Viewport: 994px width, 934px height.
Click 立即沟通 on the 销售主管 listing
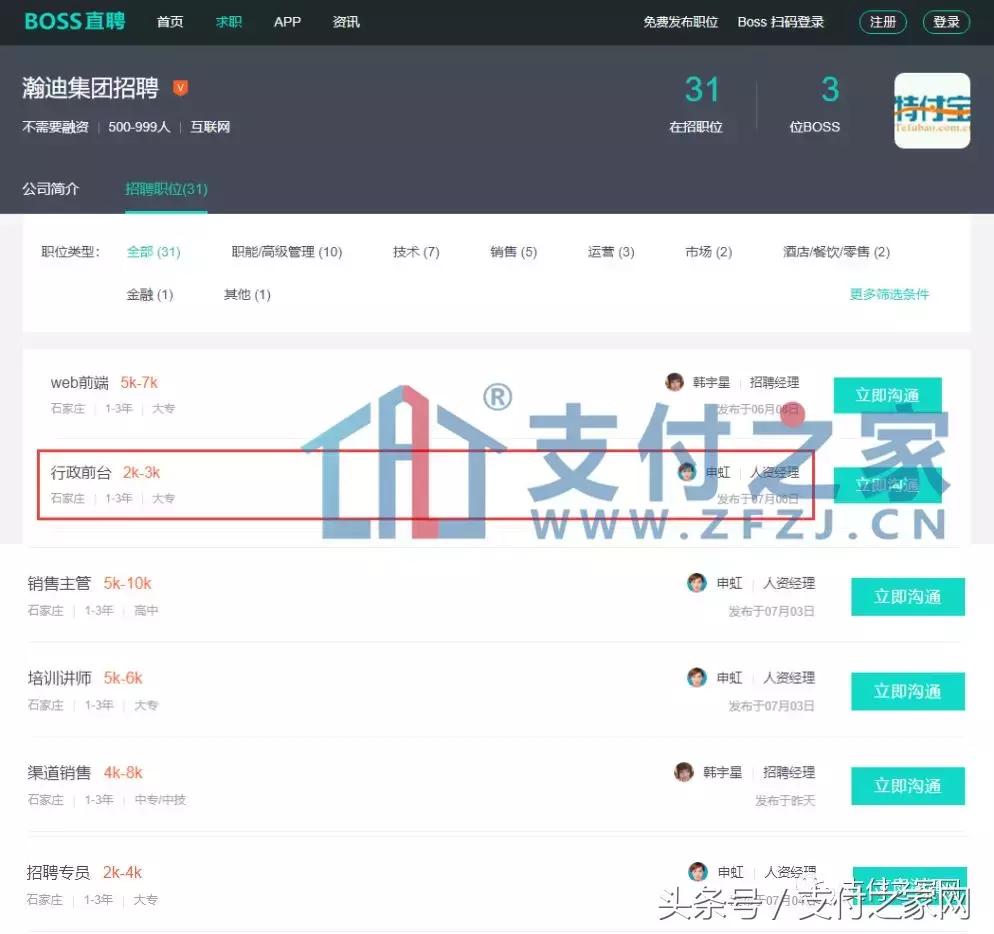(907, 596)
